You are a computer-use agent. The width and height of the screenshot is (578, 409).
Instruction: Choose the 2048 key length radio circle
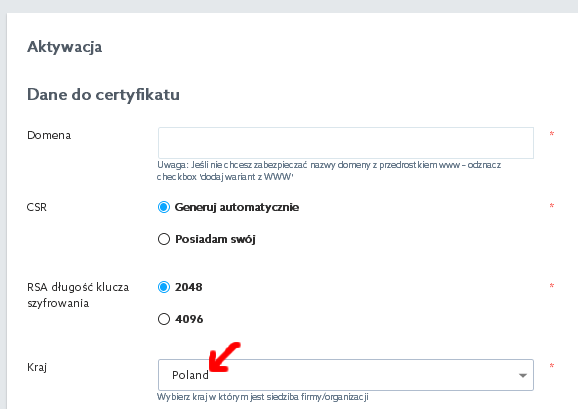[x=164, y=287]
